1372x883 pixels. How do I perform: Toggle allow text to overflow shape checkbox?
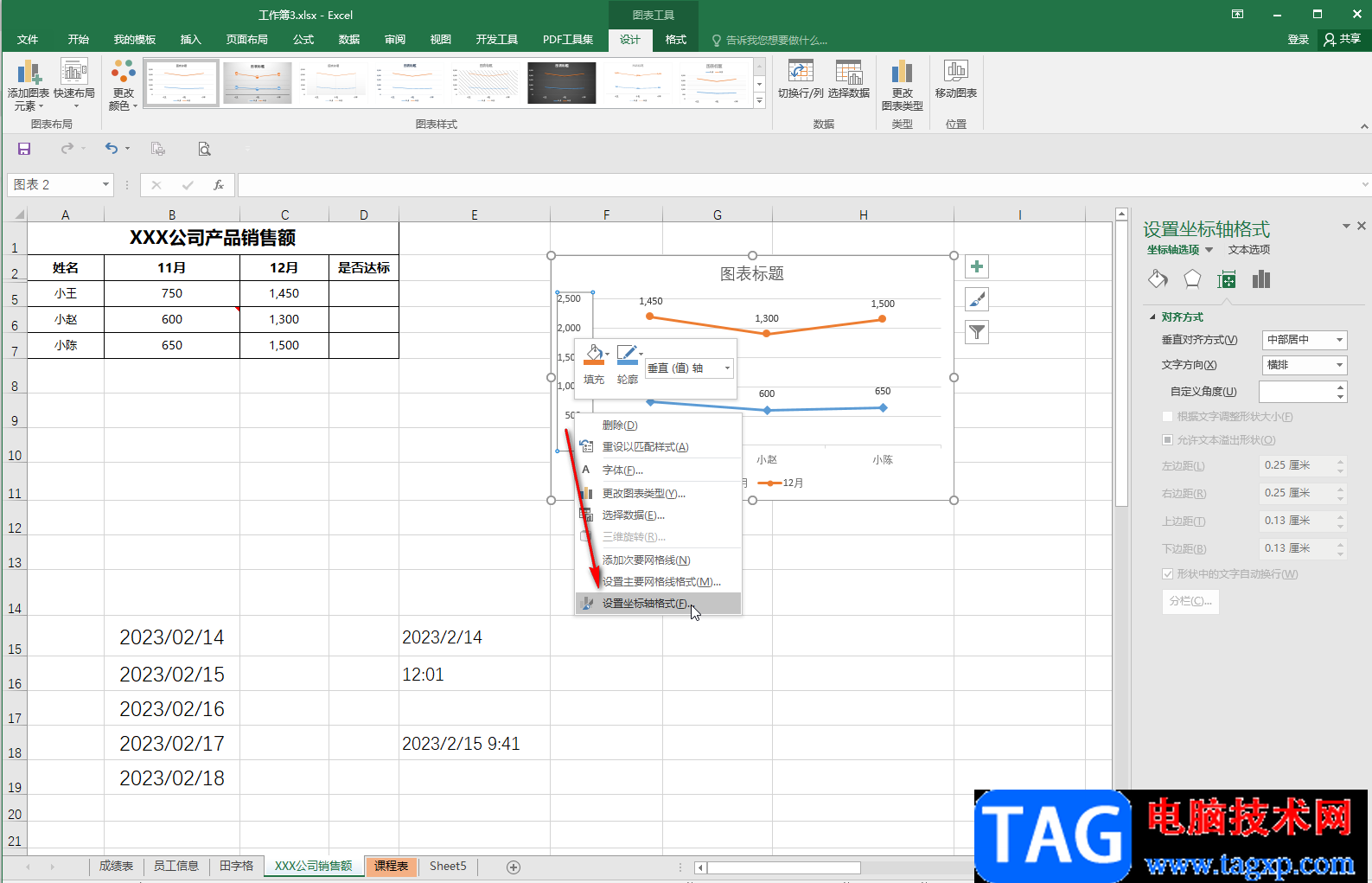[x=1167, y=440]
